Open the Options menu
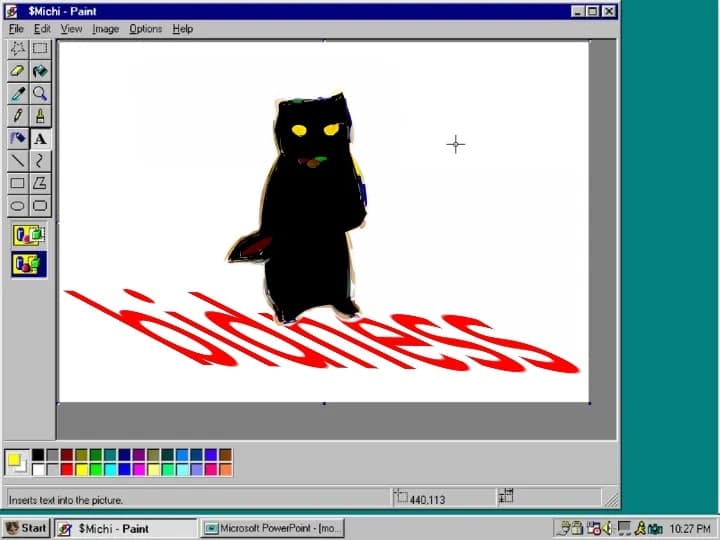Image resolution: width=720 pixels, height=540 pixels. coord(145,28)
